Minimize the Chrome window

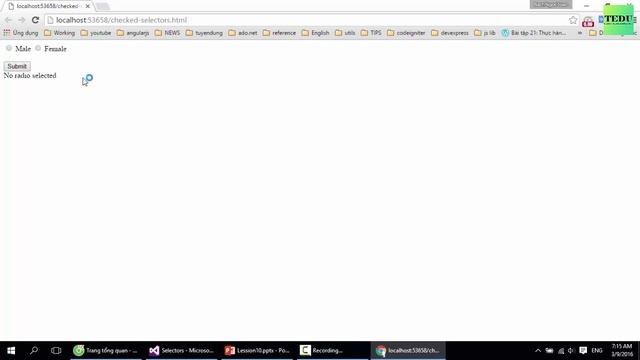click(x=587, y=5)
